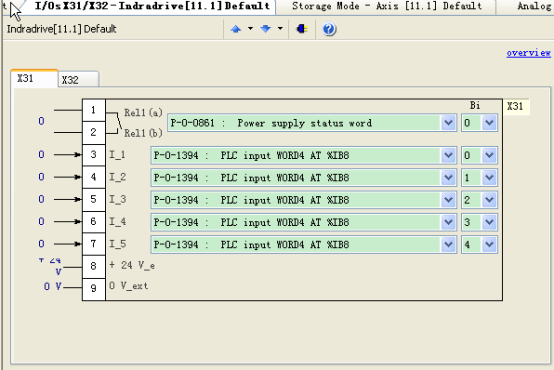Image resolution: width=554 pixels, height=370 pixels.
Task: Open the help question mark icon
Action: point(329,29)
